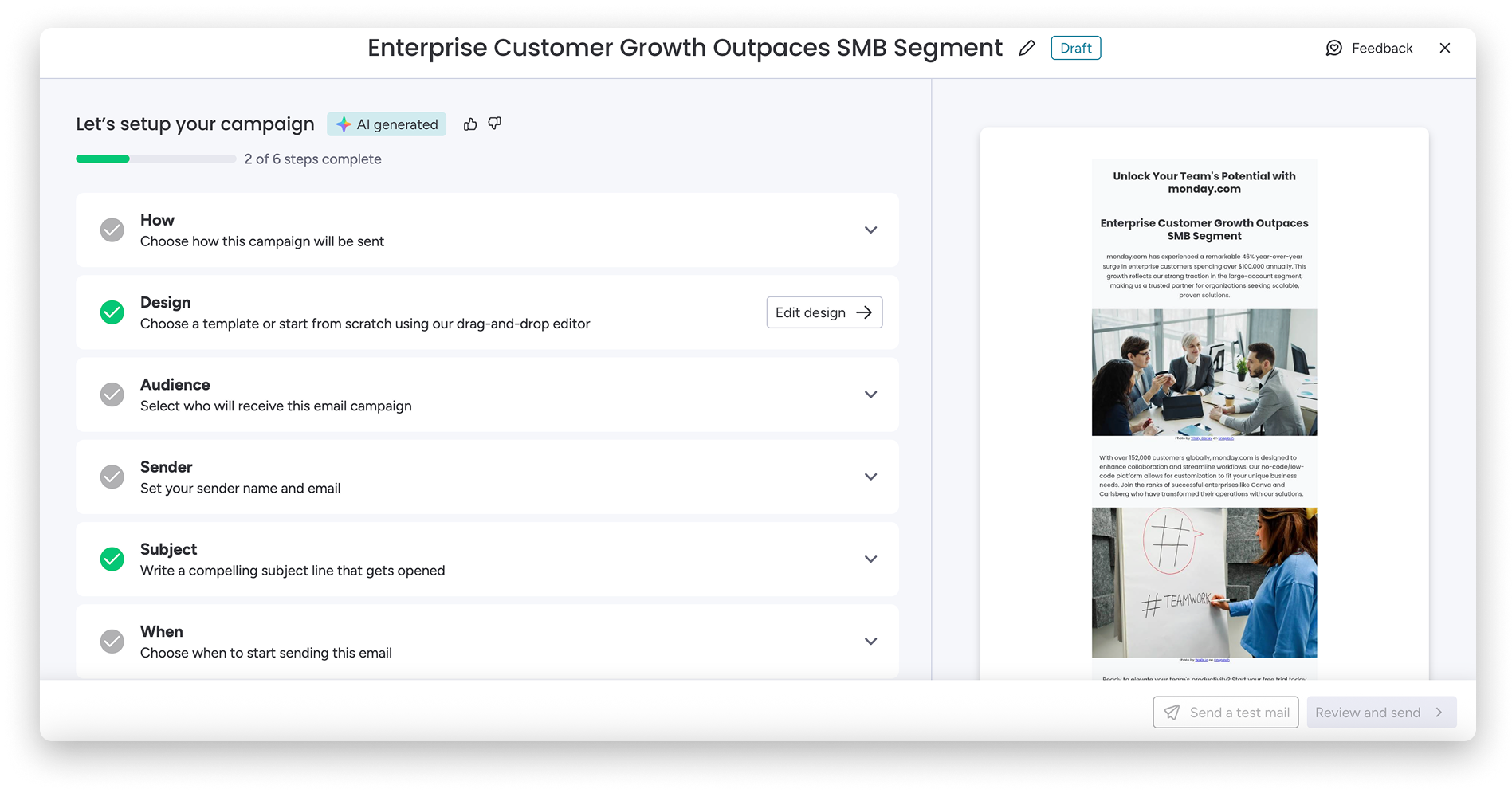The image size is (1512, 793).
Task: Click the 'When' step heading
Action: 162,631
